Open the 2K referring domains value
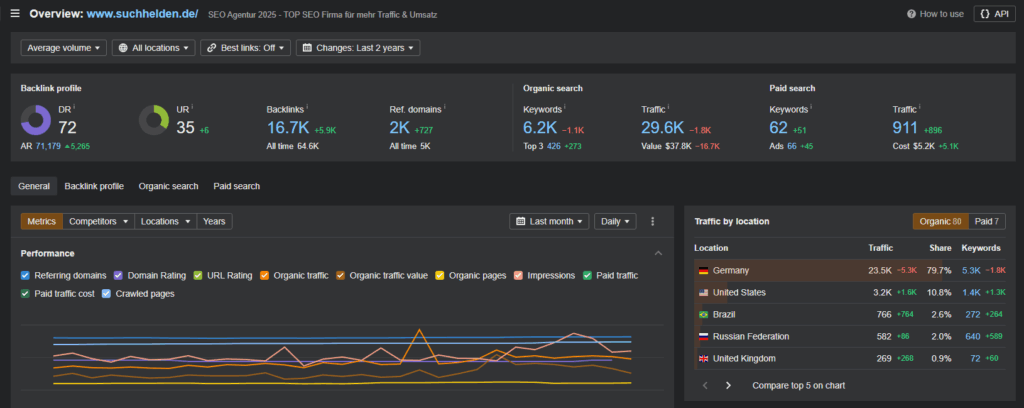This screenshot has width=1024, height=408. 400,128
